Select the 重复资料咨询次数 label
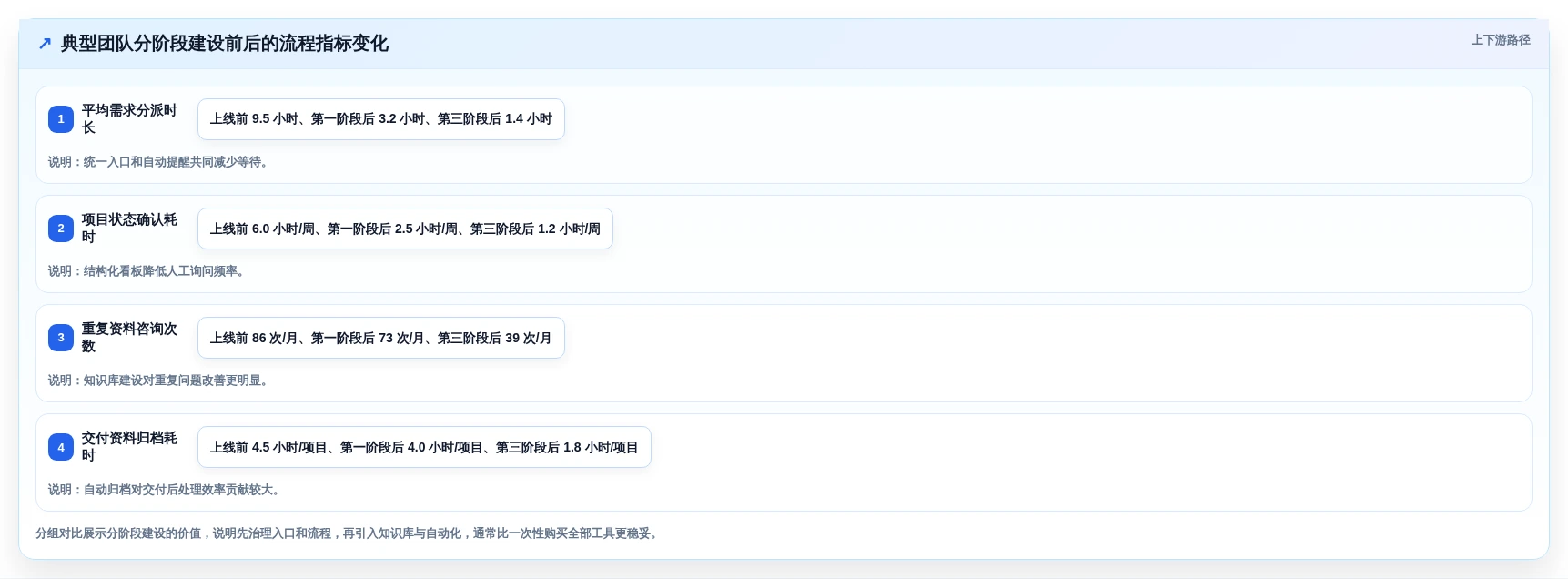 (130, 338)
